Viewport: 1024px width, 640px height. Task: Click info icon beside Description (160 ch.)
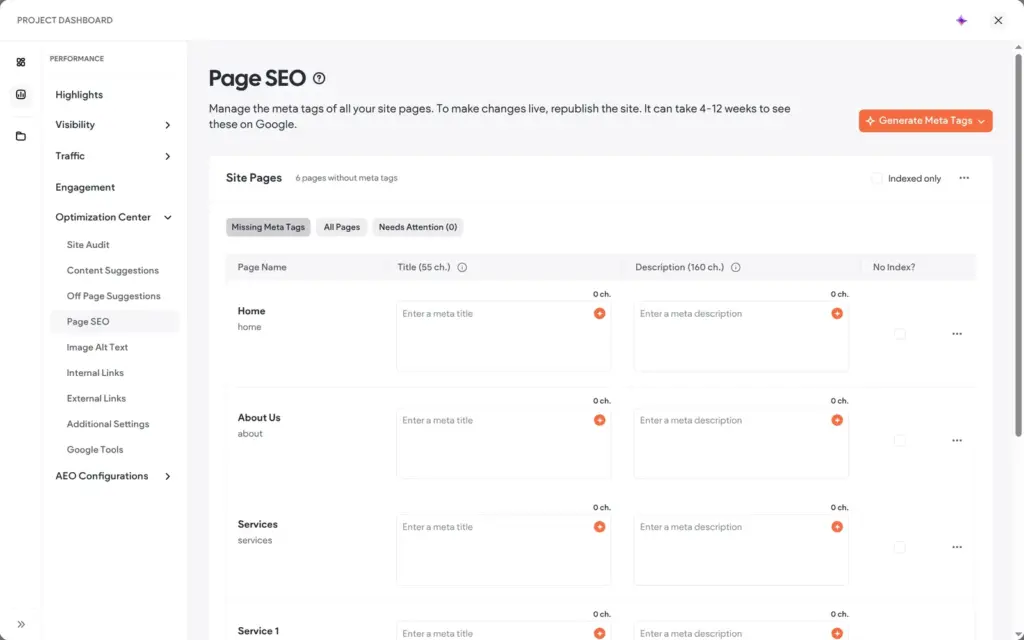click(x=735, y=267)
